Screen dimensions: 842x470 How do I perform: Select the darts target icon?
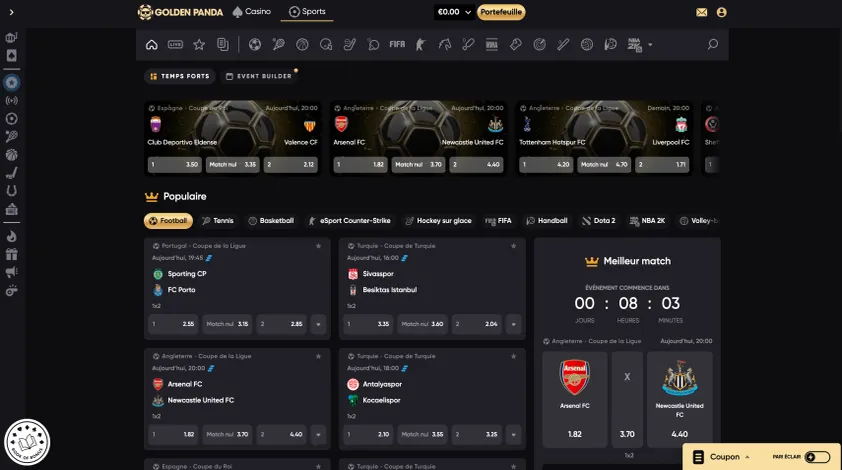[539, 45]
